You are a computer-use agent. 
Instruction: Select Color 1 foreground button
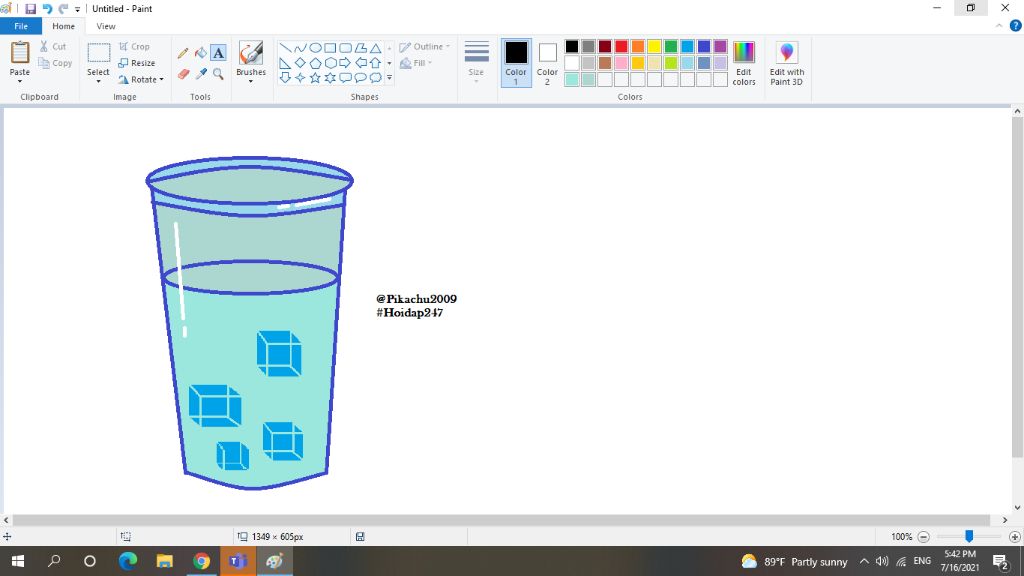coord(516,63)
